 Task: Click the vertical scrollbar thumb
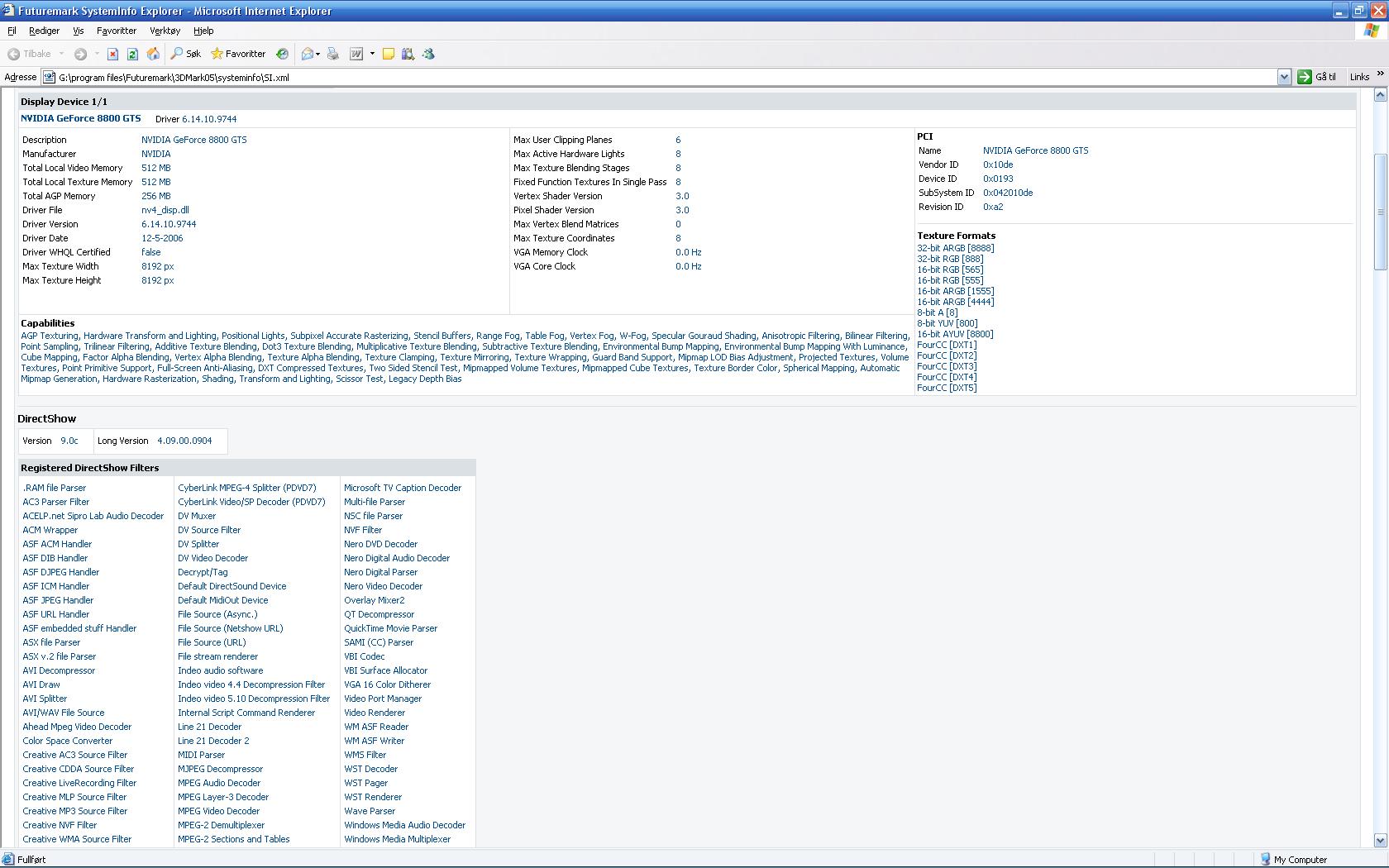coord(1380,212)
